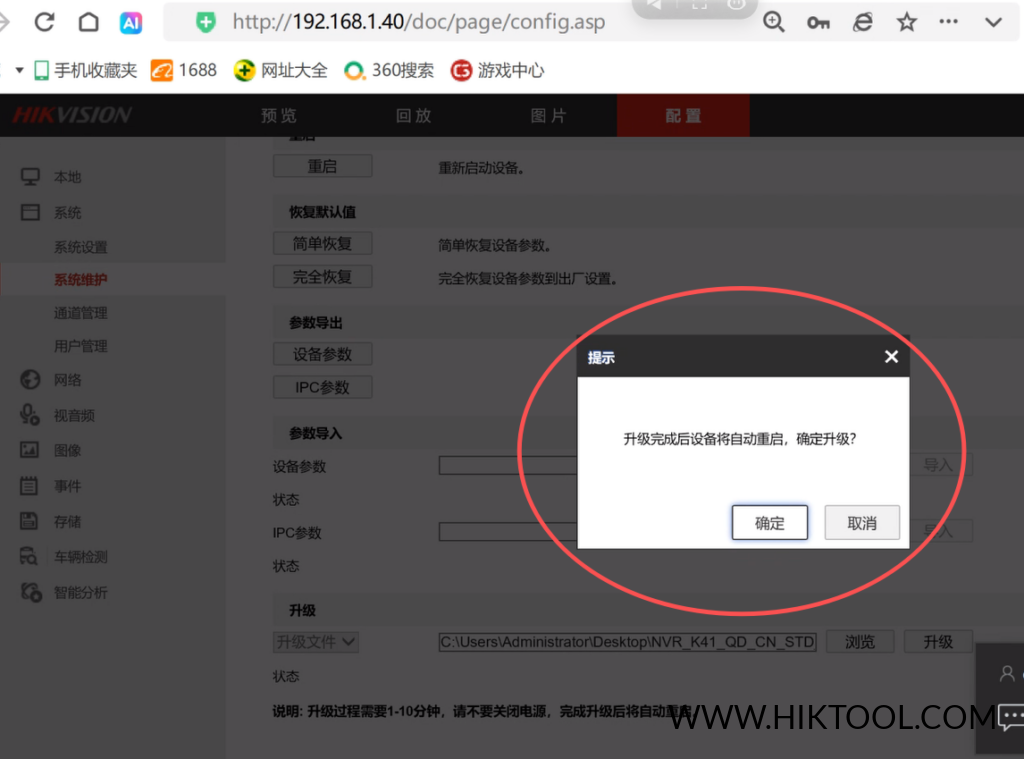This screenshot has width=1024, height=759.
Task: Click the 存储 floppy disk icon
Action: tap(29, 521)
